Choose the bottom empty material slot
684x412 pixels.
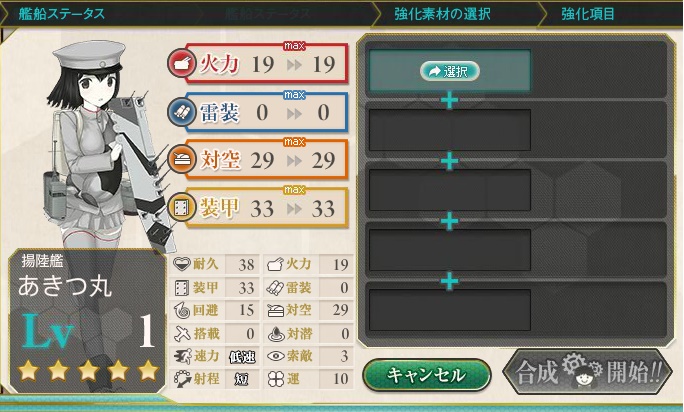[450, 310]
